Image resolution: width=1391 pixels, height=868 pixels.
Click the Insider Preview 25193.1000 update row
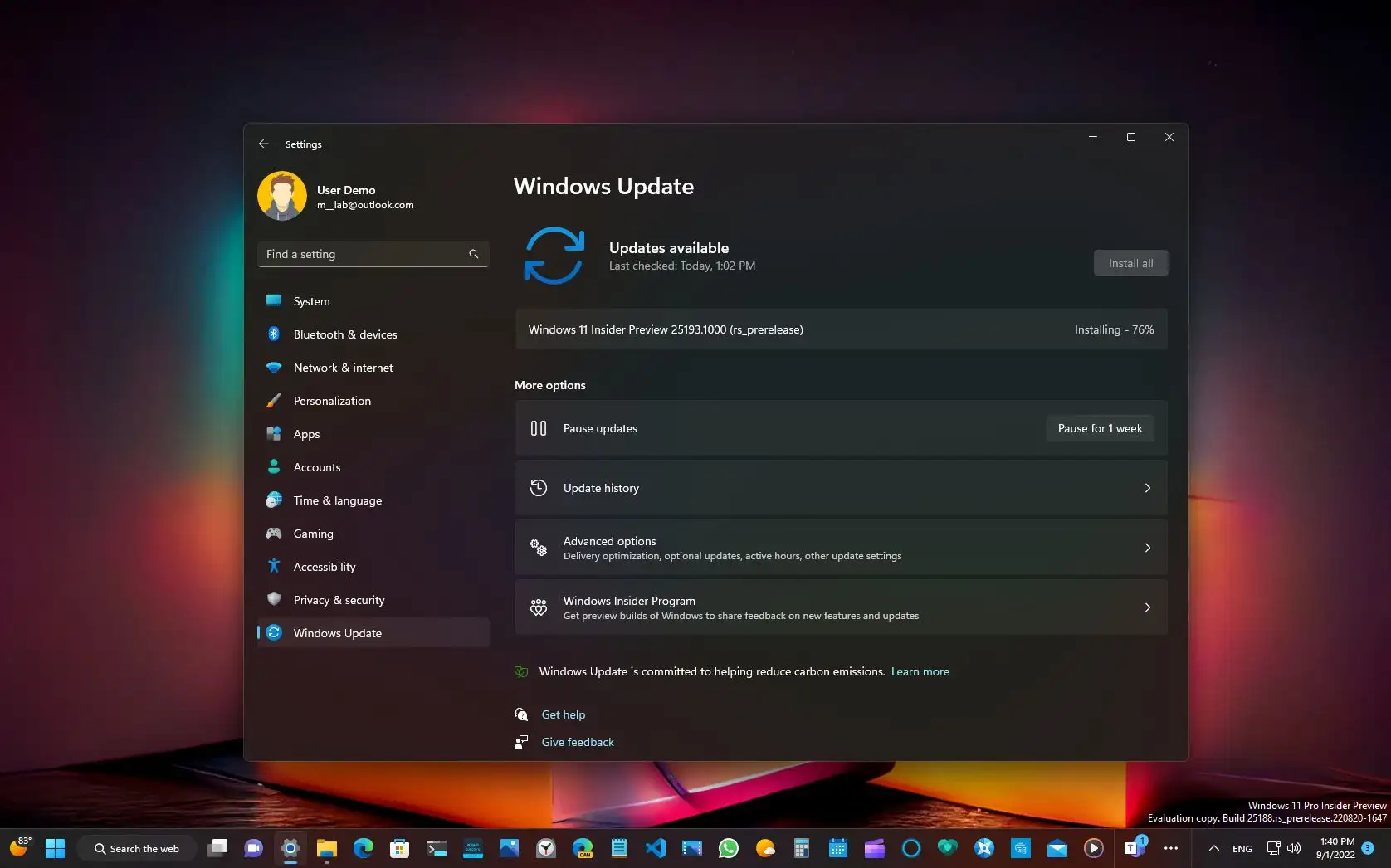(841, 329)
